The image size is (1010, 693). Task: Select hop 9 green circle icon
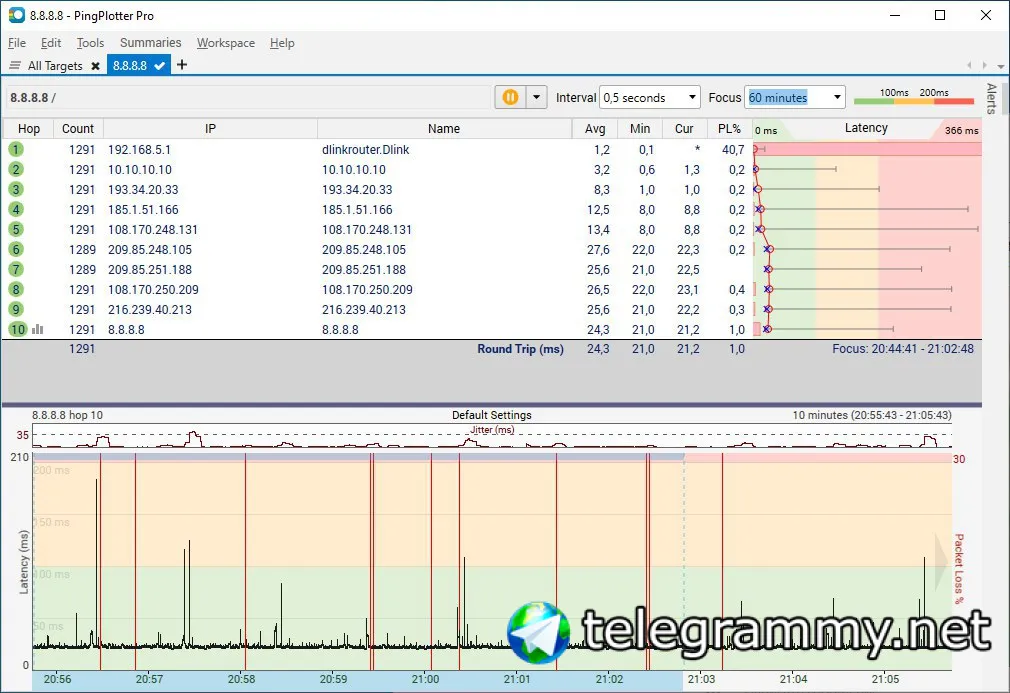16,309
